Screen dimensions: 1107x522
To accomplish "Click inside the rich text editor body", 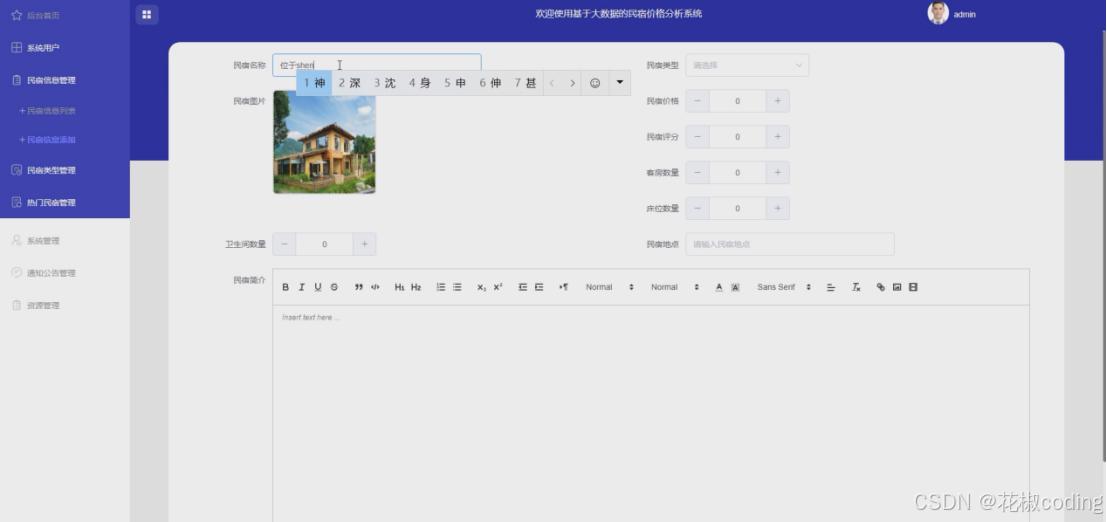I will click(651, 414).
